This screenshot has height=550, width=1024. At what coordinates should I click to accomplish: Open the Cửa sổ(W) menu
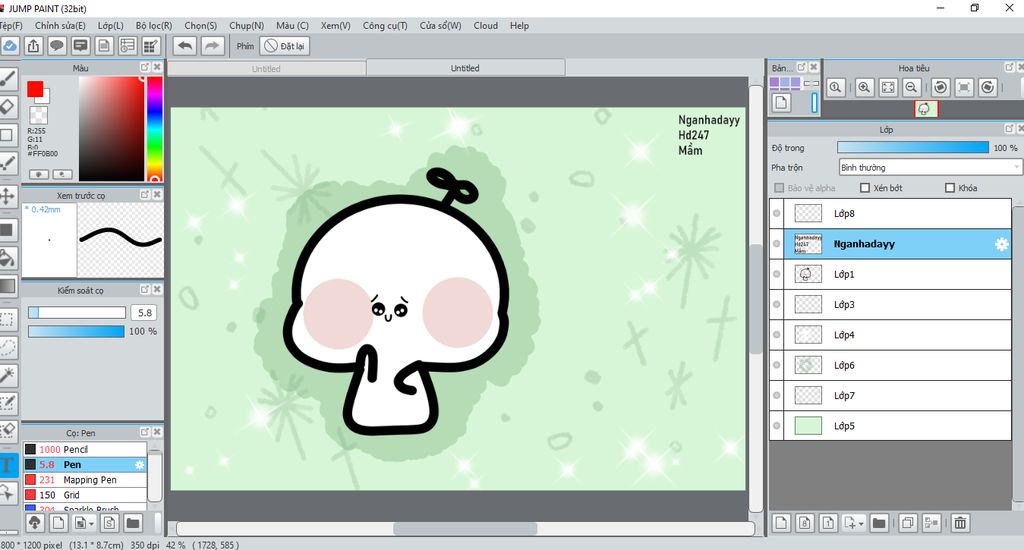pos(440,25)
